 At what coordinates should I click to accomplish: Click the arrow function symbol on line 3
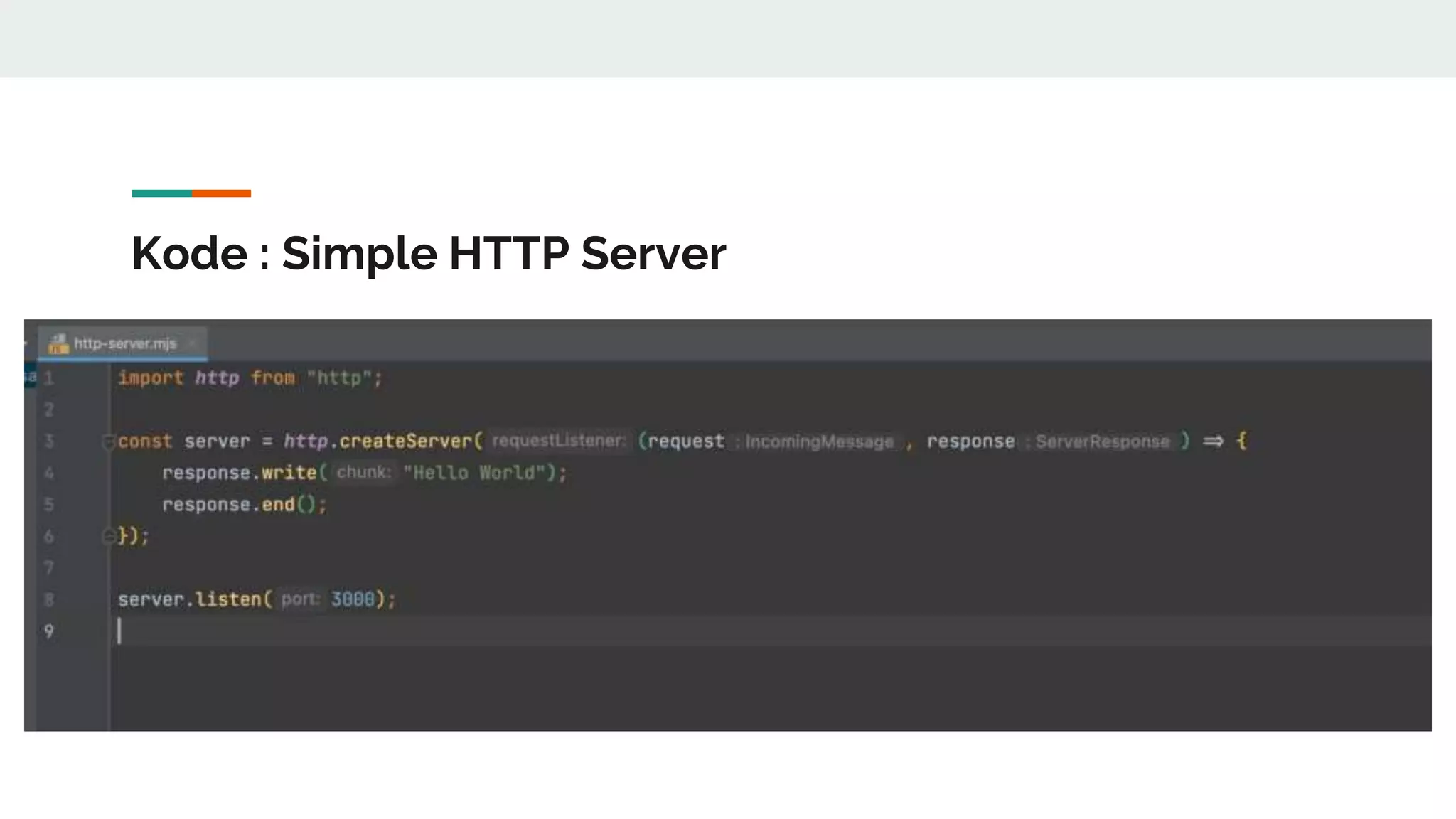(x=1213, y=441)
